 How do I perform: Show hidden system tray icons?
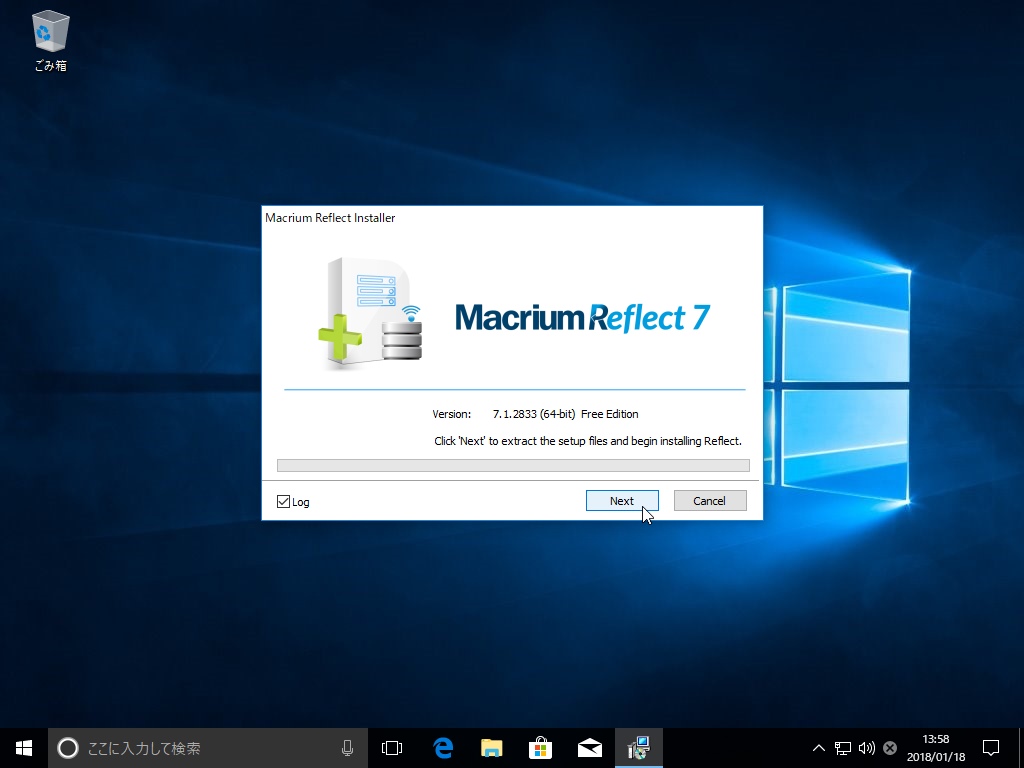pos(818,748)
